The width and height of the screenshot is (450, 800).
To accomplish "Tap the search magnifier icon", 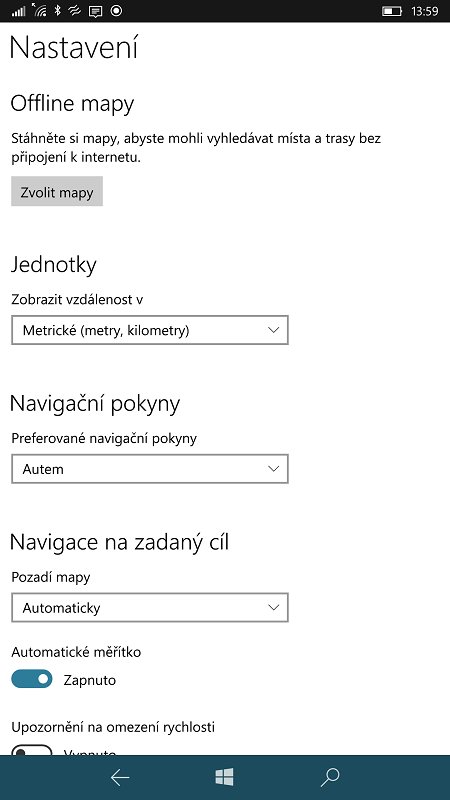I will coord(330,778).
